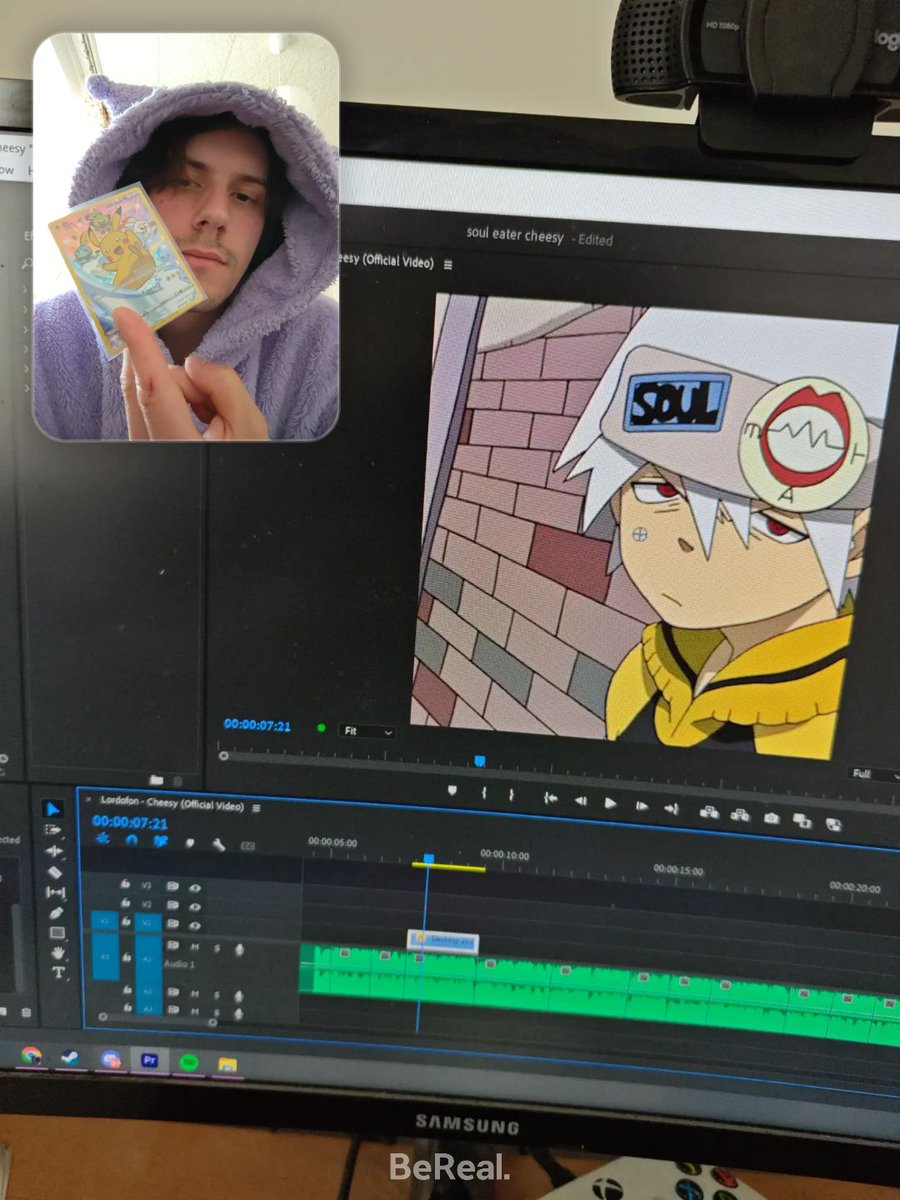This screenshot has height=1200, width=900.
Task: Open timeline settings with the wrench icon
Action: (218, 845)
